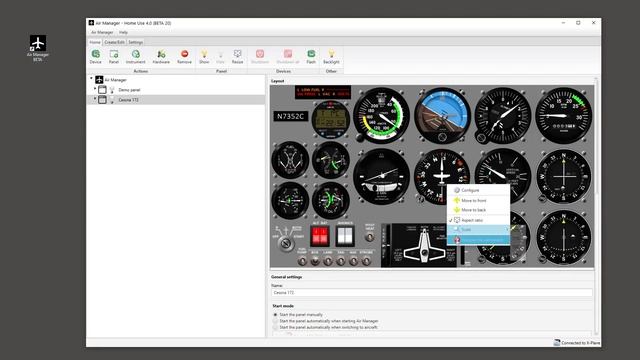640x360 pixels.
Task: Open Air Manager BETA desktop shortcut
Action: coord(38,48)
